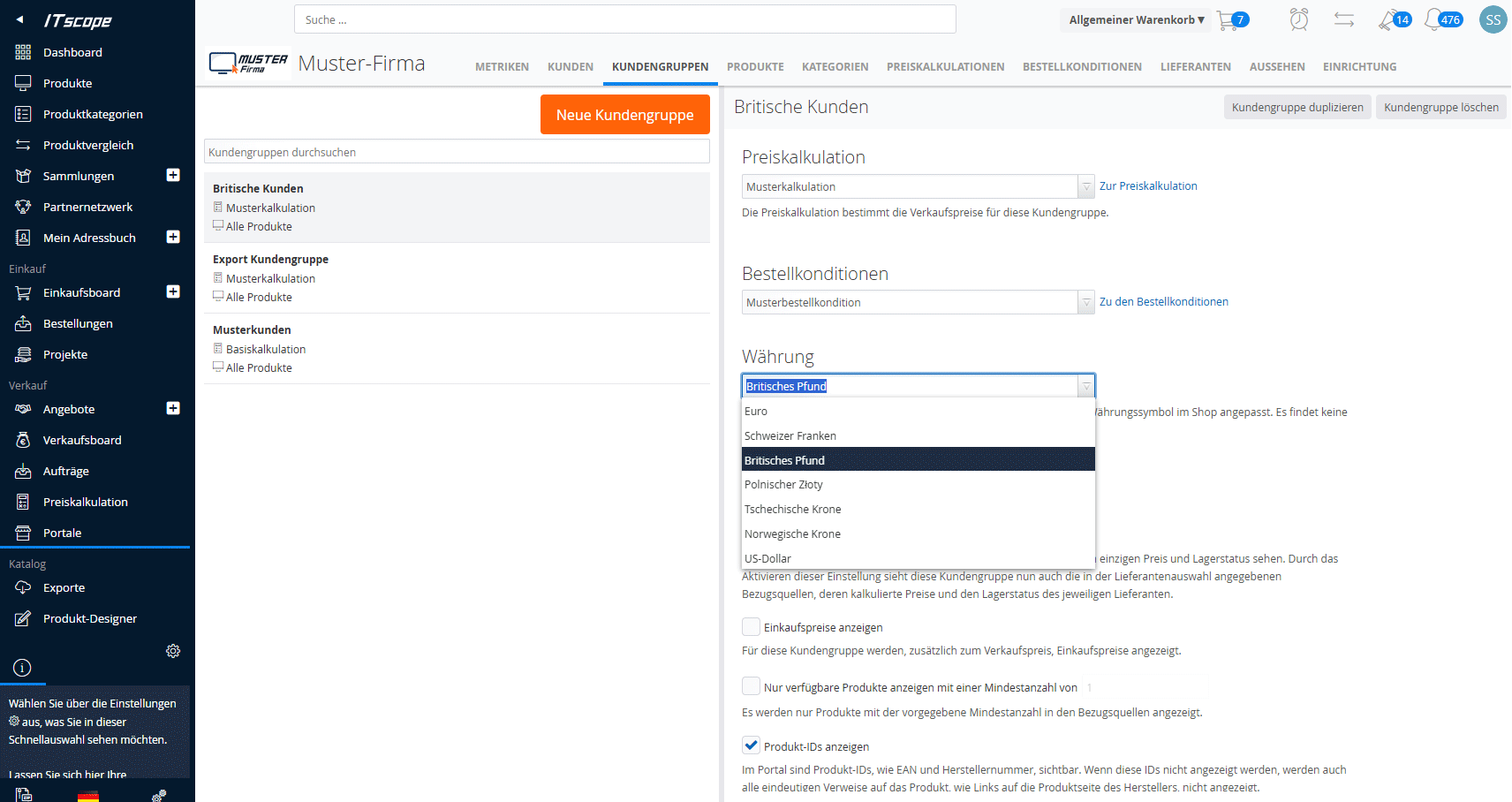
Task: Open the Dashboard from the sidebar
Action: click(72, 52)
